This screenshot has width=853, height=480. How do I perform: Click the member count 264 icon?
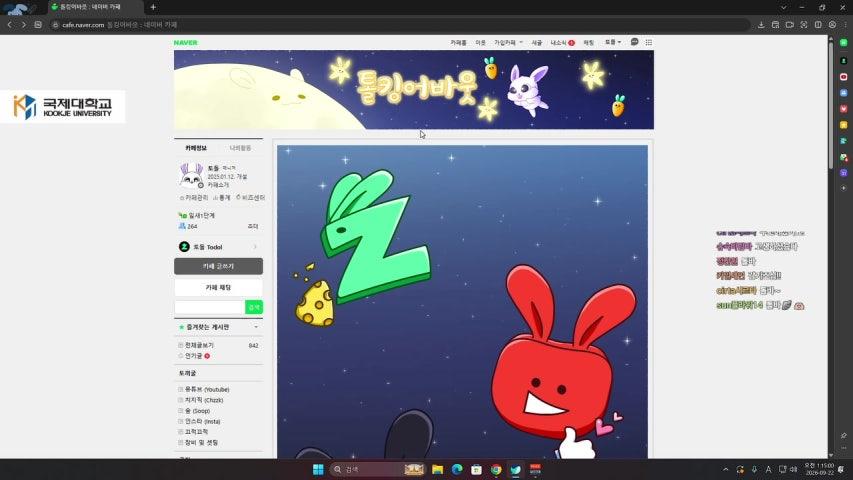point(182,226)
